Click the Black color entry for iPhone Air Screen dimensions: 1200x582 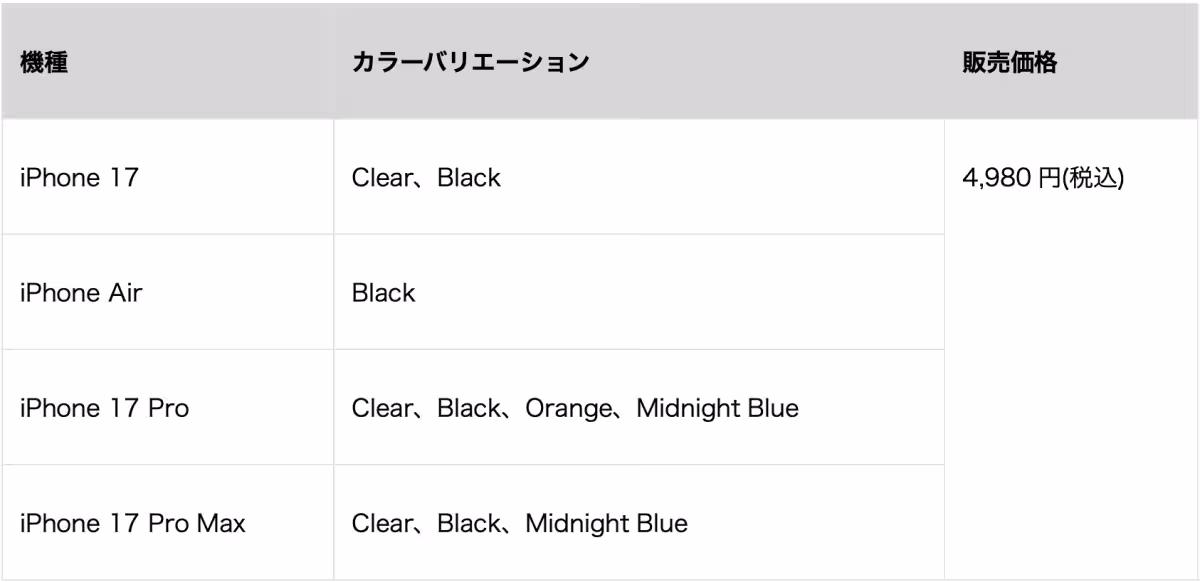(x=383, y=294)
